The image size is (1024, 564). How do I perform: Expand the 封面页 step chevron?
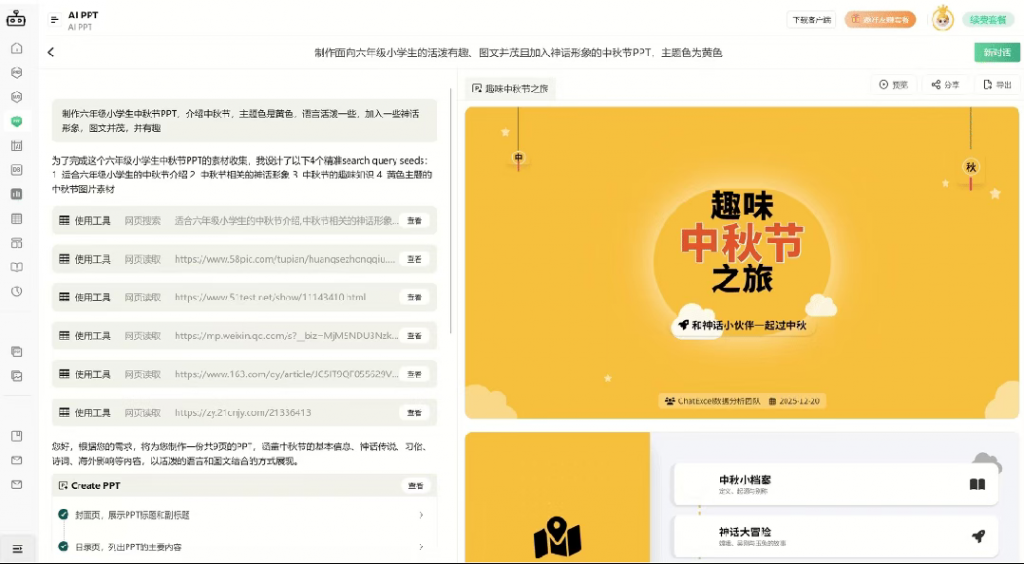click(x=421, y=515)
